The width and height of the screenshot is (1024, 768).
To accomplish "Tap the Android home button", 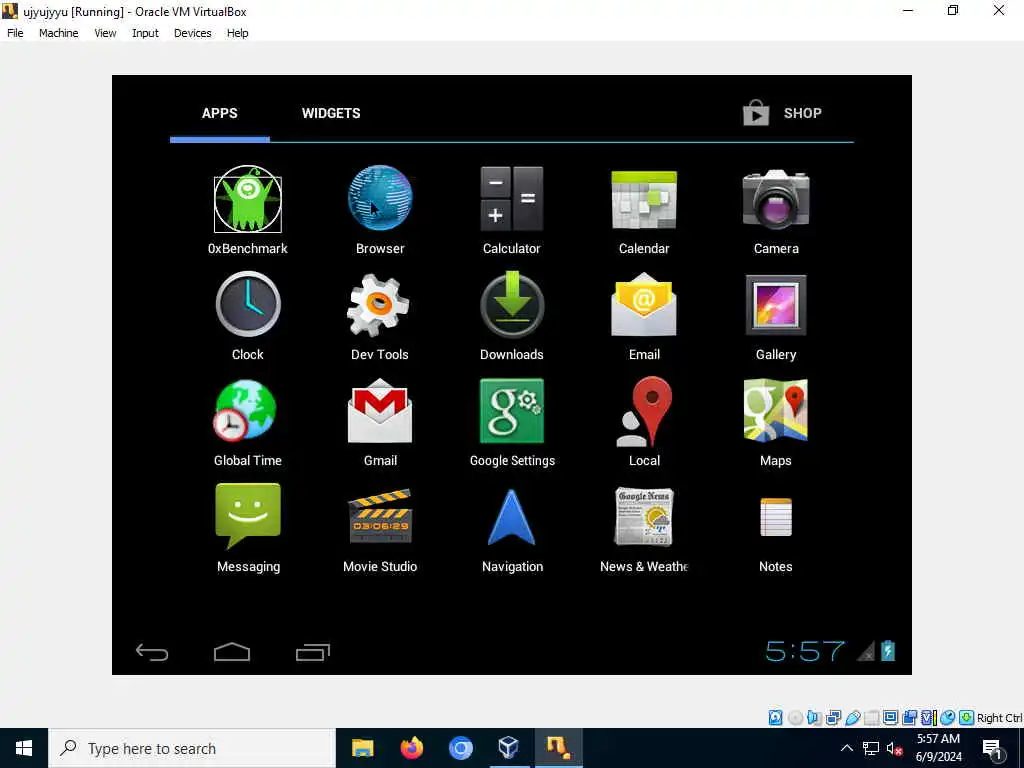I will [232, 652].
